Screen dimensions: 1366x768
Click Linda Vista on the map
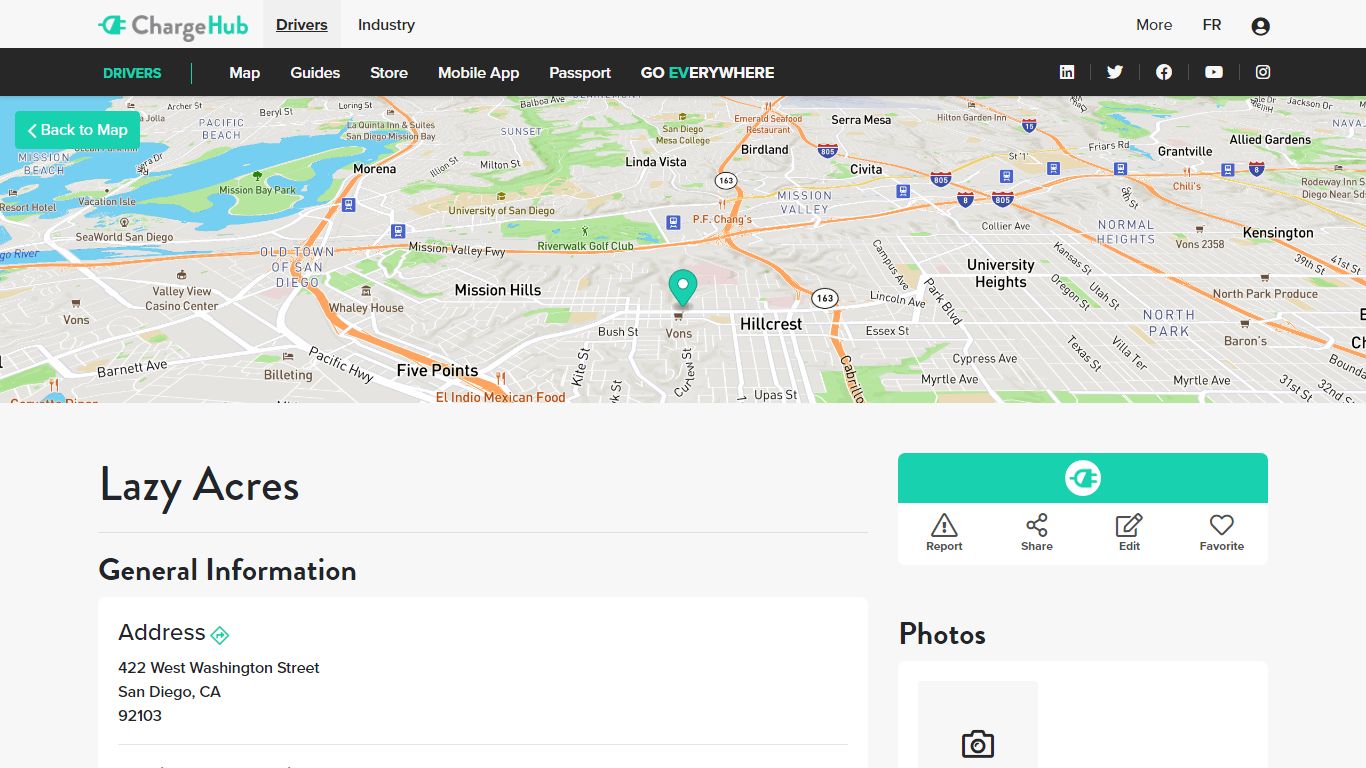656,161
